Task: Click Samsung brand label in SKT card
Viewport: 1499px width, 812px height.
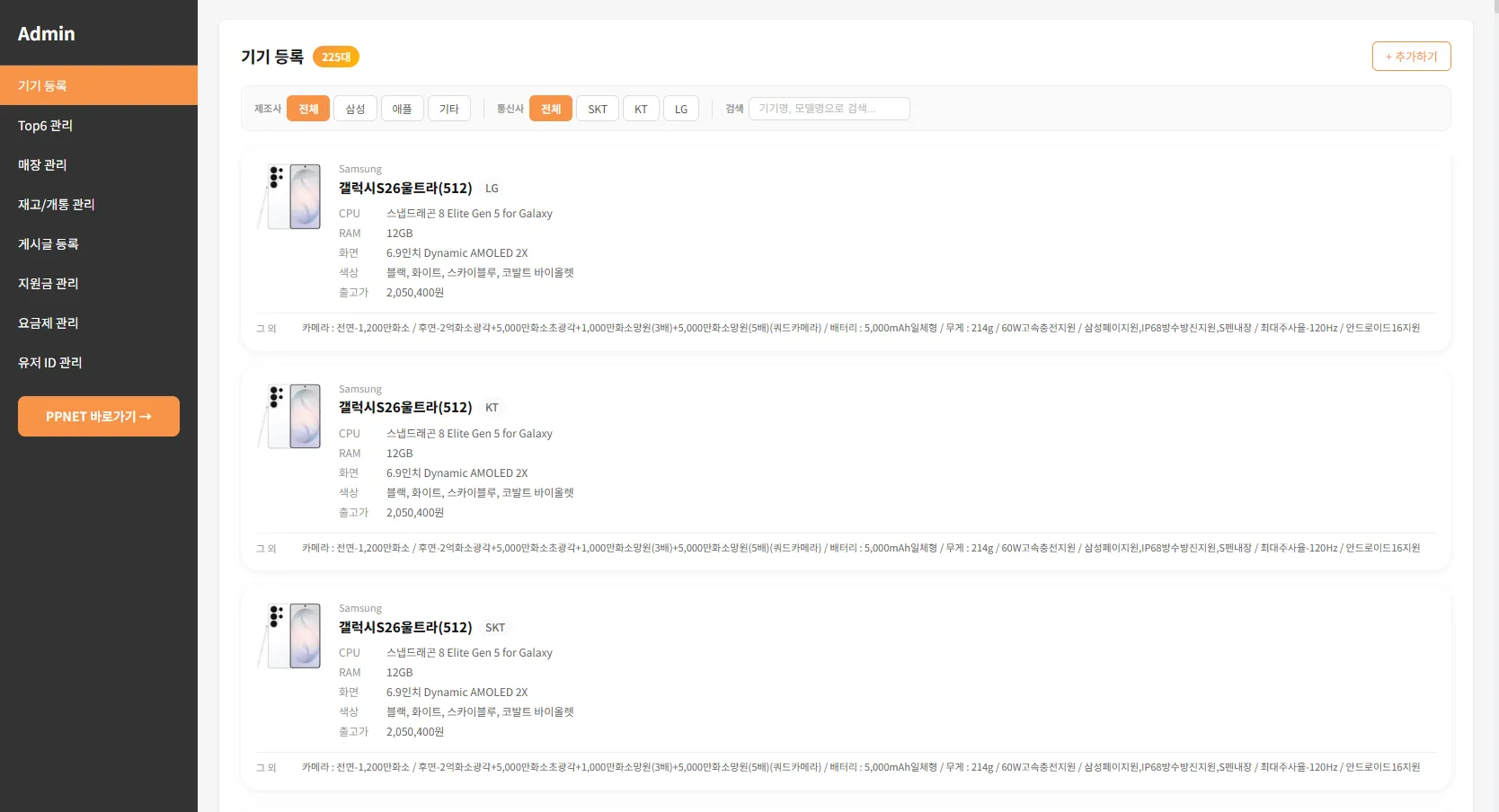Action: point(360,608)
